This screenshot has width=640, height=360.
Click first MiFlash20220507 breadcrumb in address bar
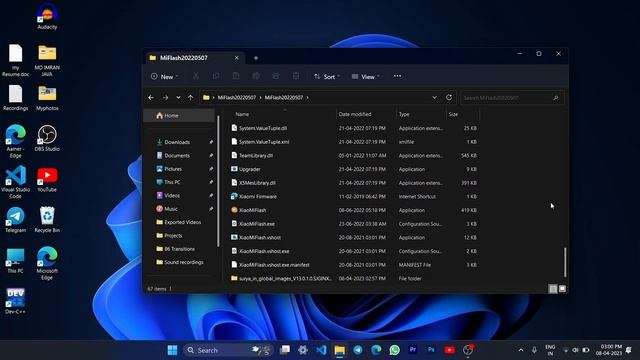tap(237, 98)
